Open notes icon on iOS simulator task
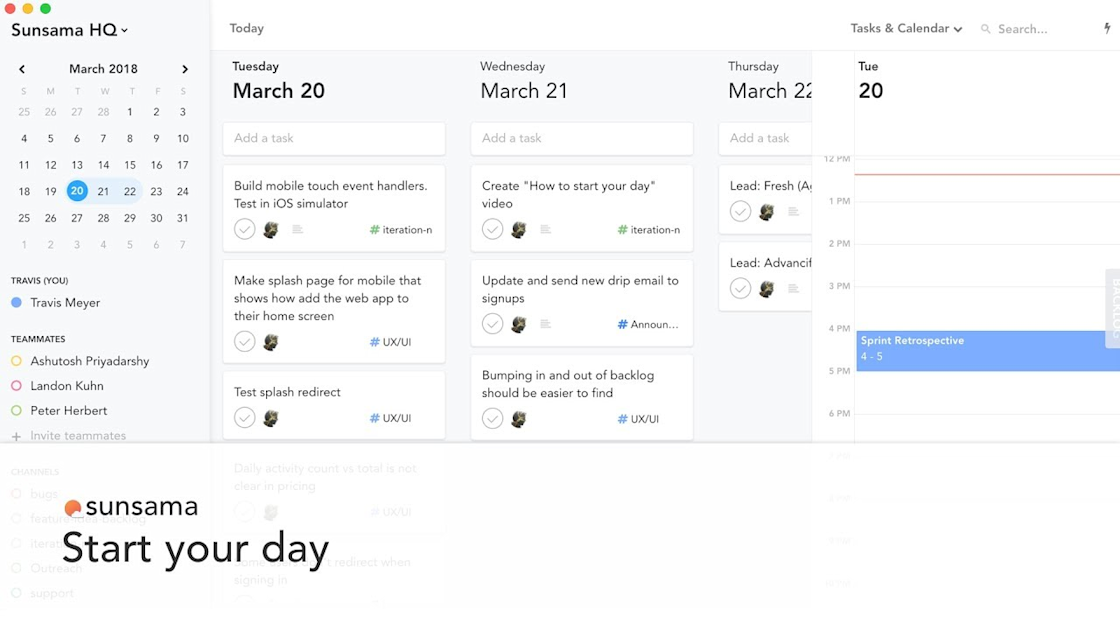 (297, 230)
